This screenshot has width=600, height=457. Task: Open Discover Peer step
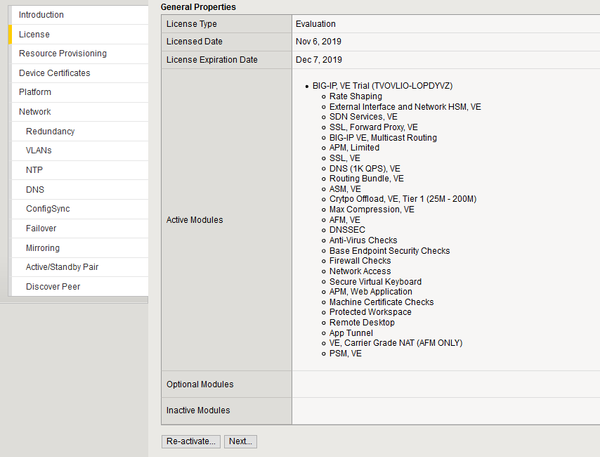pos(52,287)
